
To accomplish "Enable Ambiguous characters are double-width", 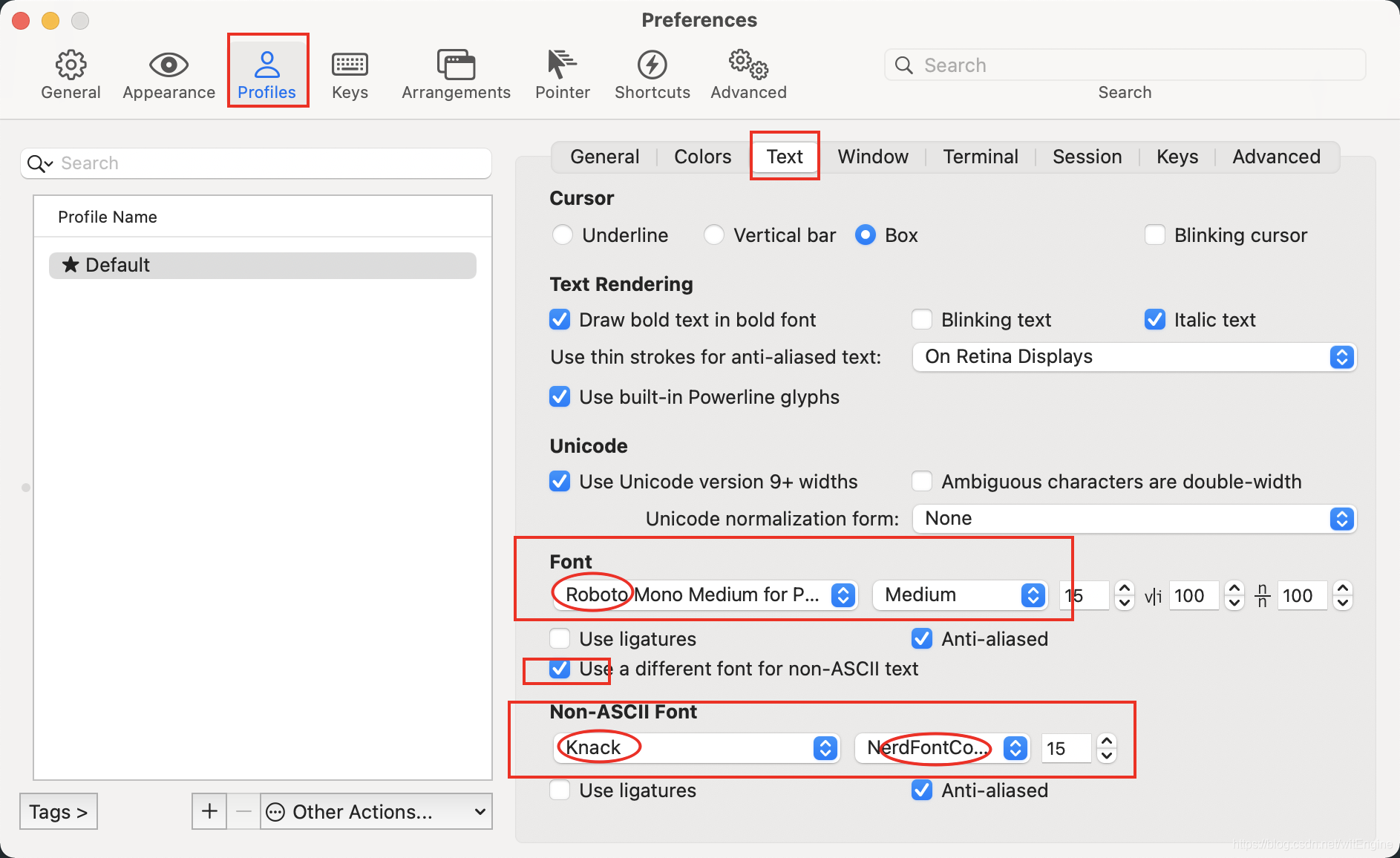I will [x=922, y=482].
